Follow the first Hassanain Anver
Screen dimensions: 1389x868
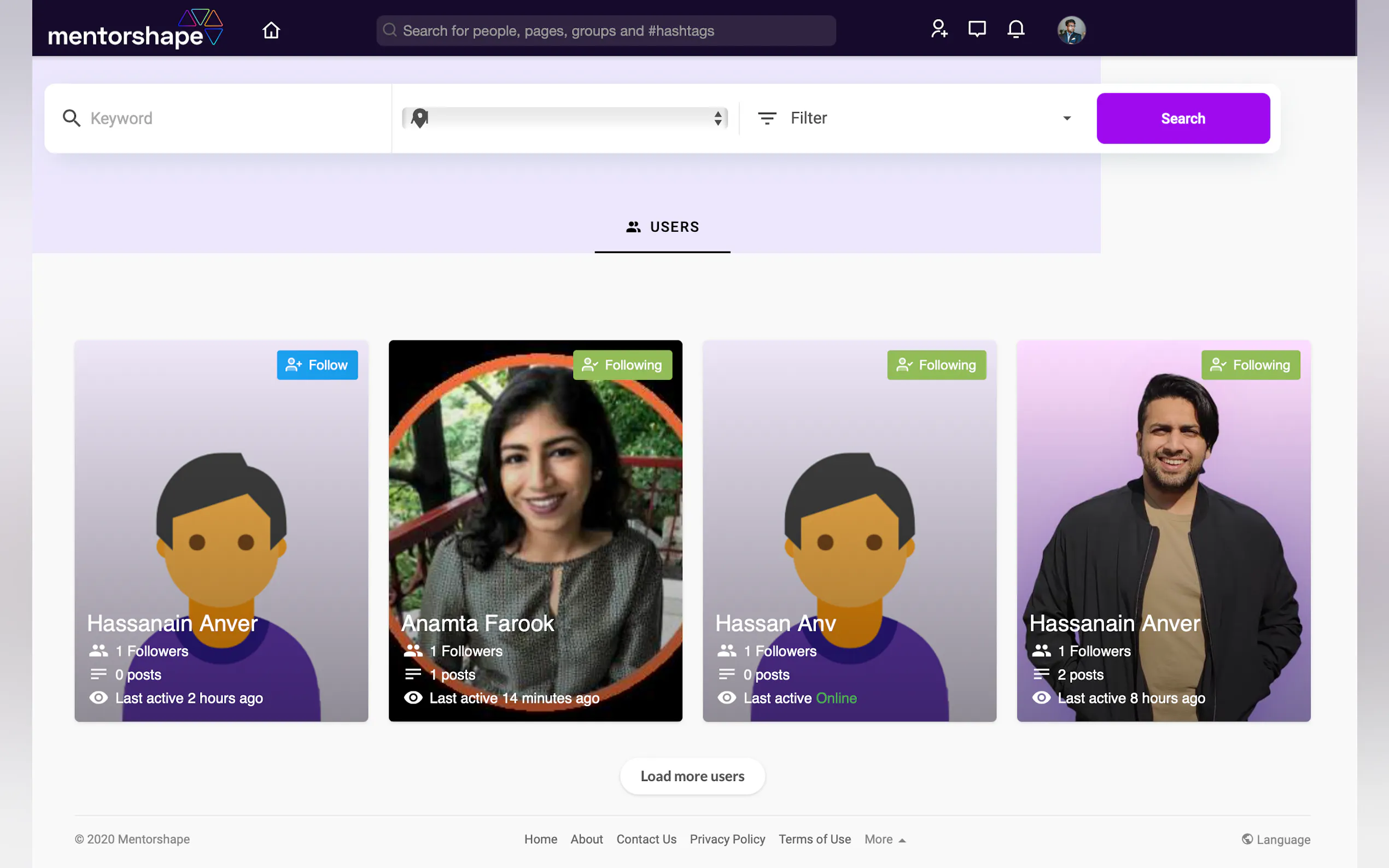(x=317, y=365)
